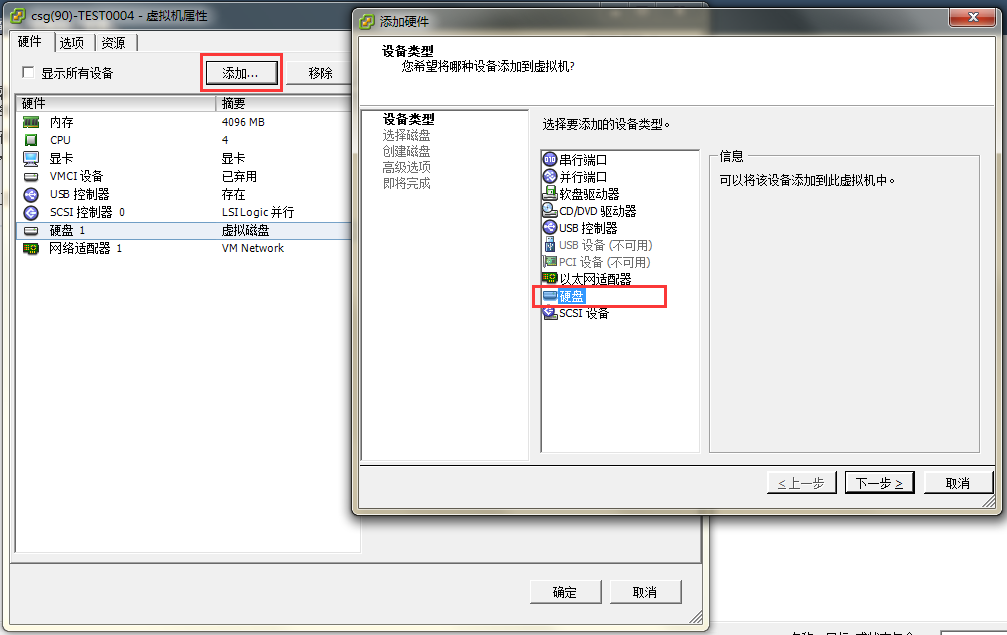The image size is (1007, 635).
Task: Select the CD/DVD 驱动器 device icon
Action: coord(550,211)
